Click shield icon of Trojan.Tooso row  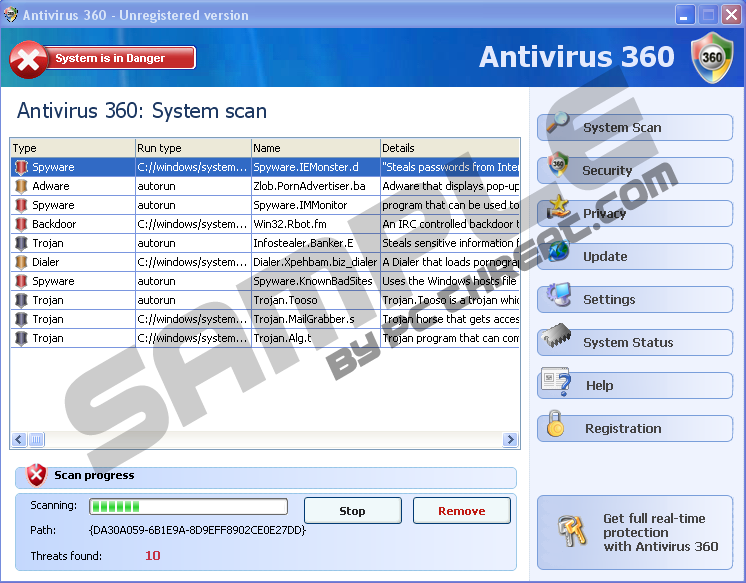pos(21,300)
